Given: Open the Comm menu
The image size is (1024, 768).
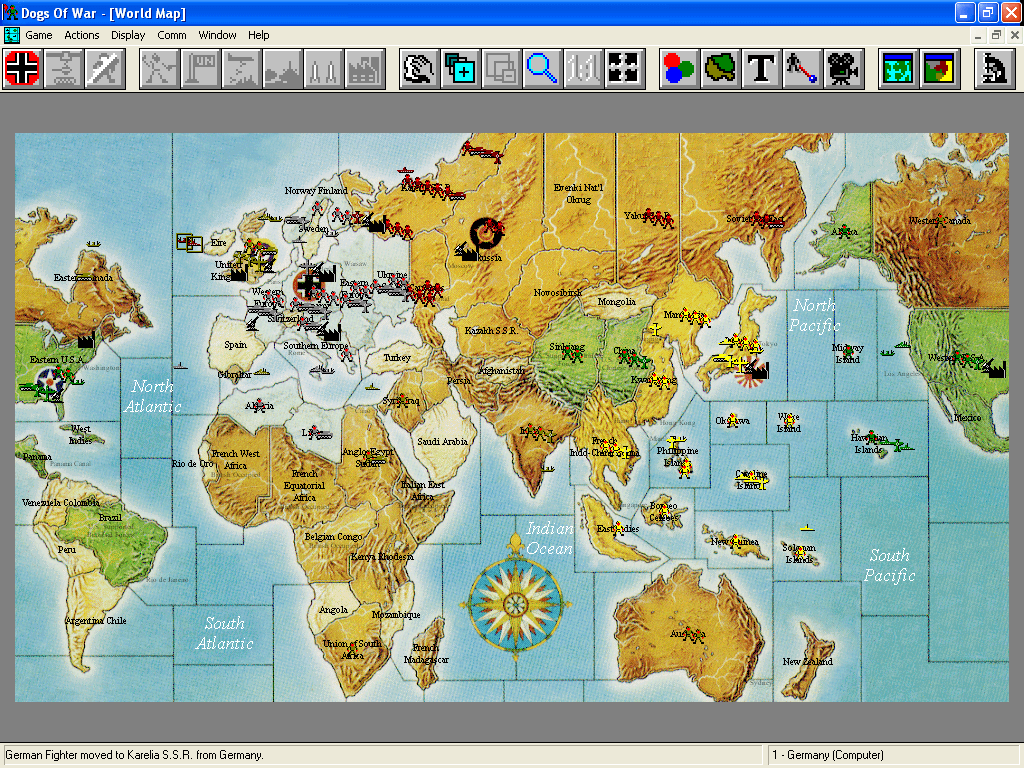Looking at the screenshot, I should point(172,35).
